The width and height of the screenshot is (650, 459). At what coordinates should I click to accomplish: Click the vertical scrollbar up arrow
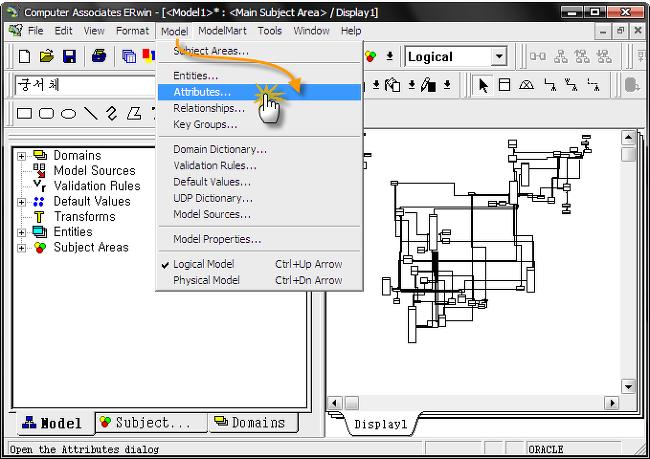pyautogui.click(x=628, y=138)
